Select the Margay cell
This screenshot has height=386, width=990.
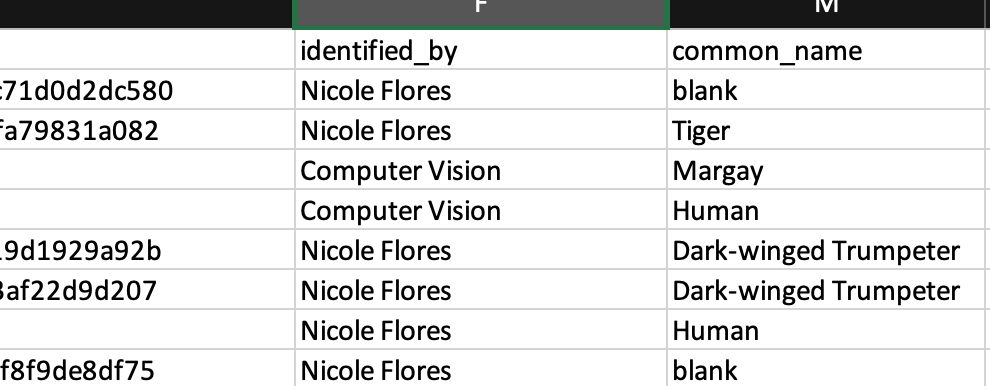[826, 169]
